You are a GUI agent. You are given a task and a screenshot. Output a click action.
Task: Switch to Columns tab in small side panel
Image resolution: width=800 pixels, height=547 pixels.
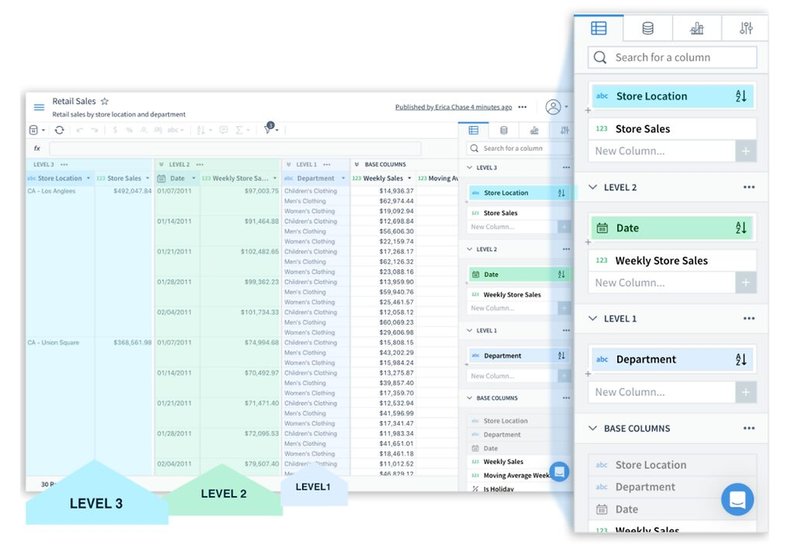tap(473, 130)
